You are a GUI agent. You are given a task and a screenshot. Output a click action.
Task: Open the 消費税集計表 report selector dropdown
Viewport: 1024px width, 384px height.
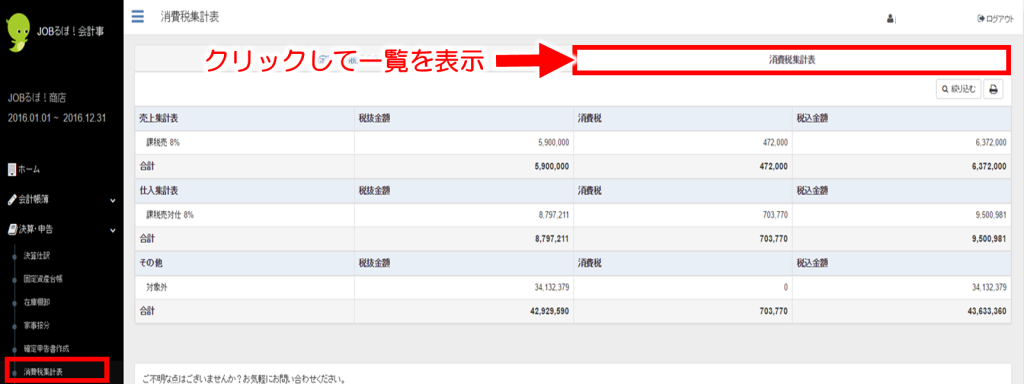tap(792, 59)
